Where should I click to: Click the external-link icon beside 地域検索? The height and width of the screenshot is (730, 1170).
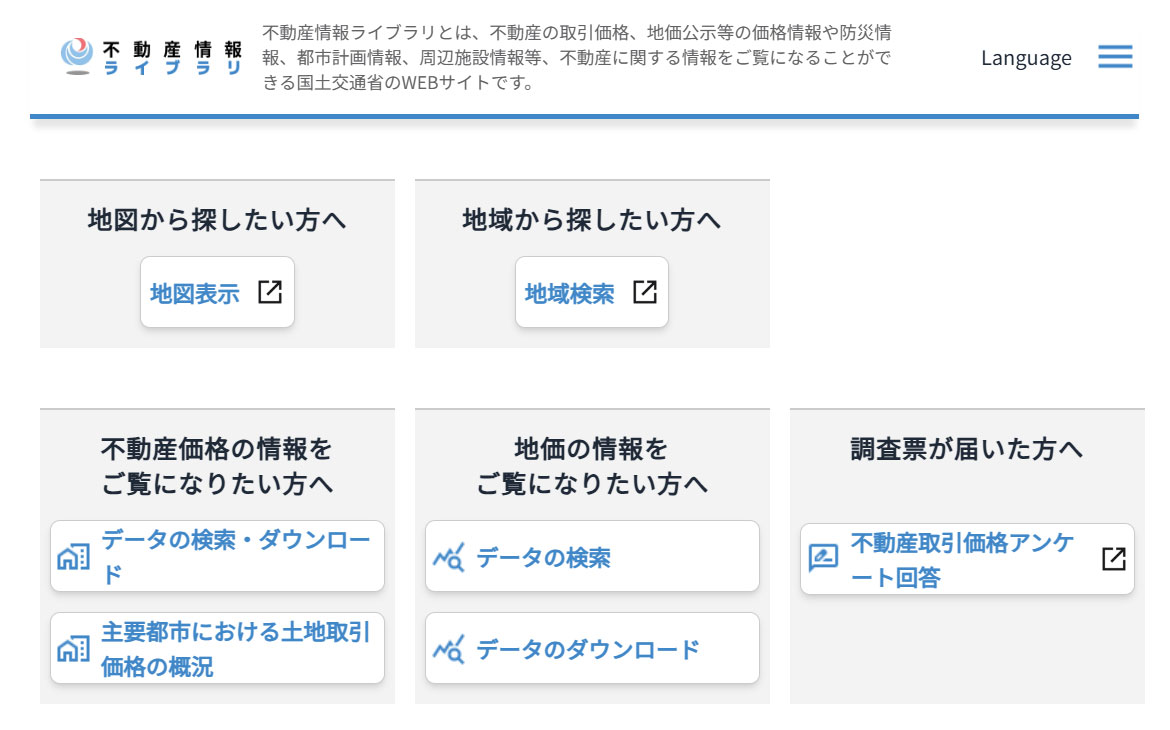point(645,292)
